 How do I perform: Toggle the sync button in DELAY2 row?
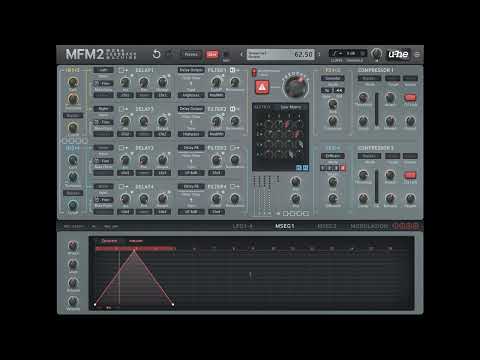pos(103,122)
